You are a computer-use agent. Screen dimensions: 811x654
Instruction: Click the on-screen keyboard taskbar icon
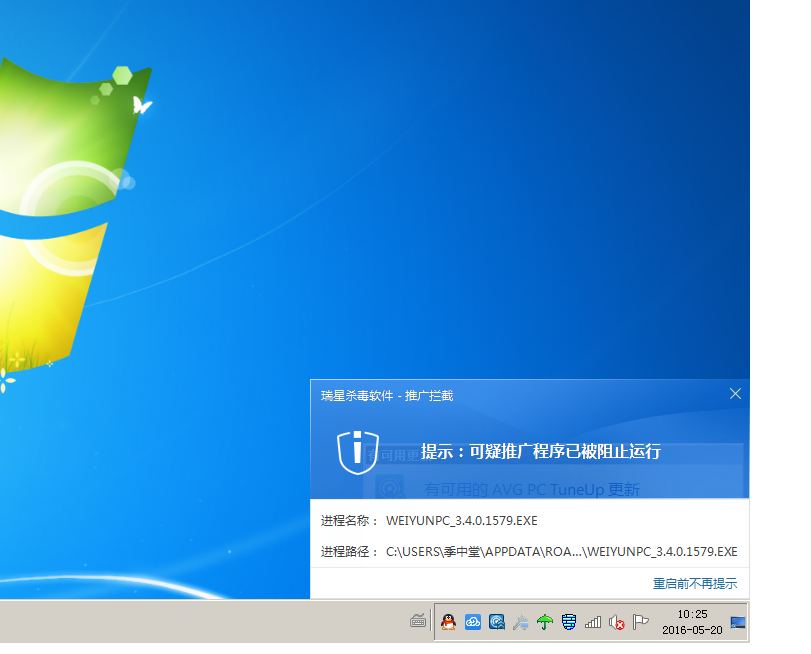click(x=418, y=620)
